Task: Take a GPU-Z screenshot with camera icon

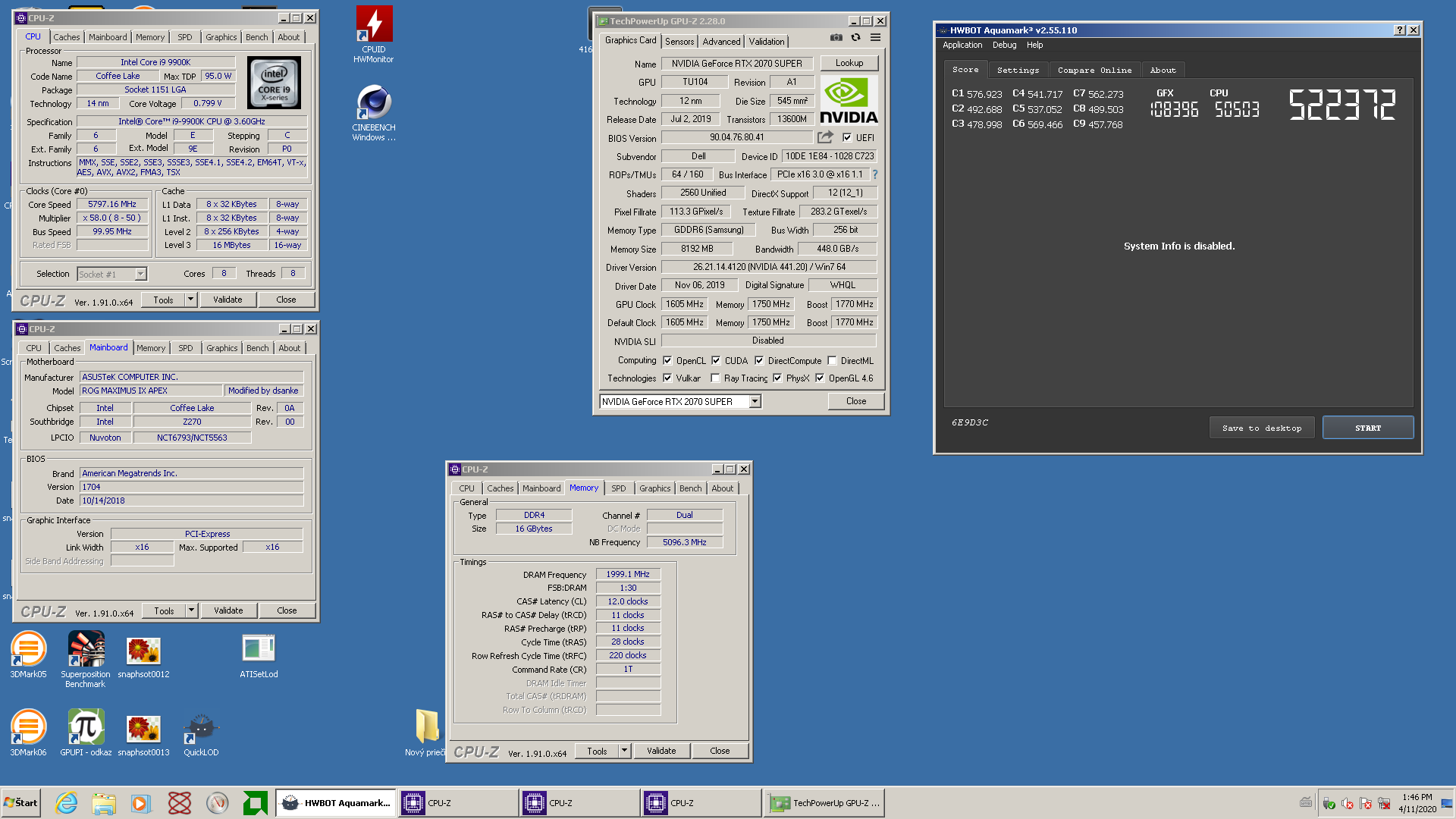Action: point(836,38)
